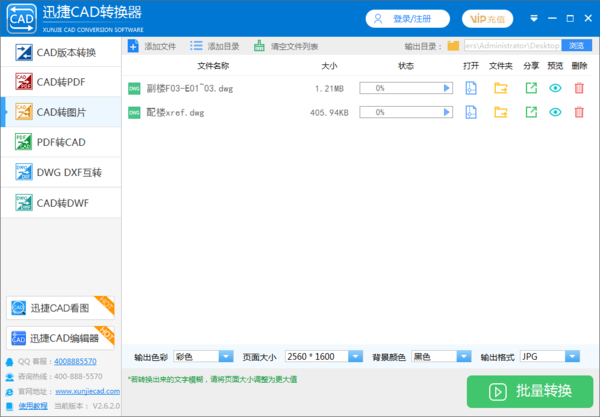
Task: Click the 1.21MB size cell
Action: 329,89
